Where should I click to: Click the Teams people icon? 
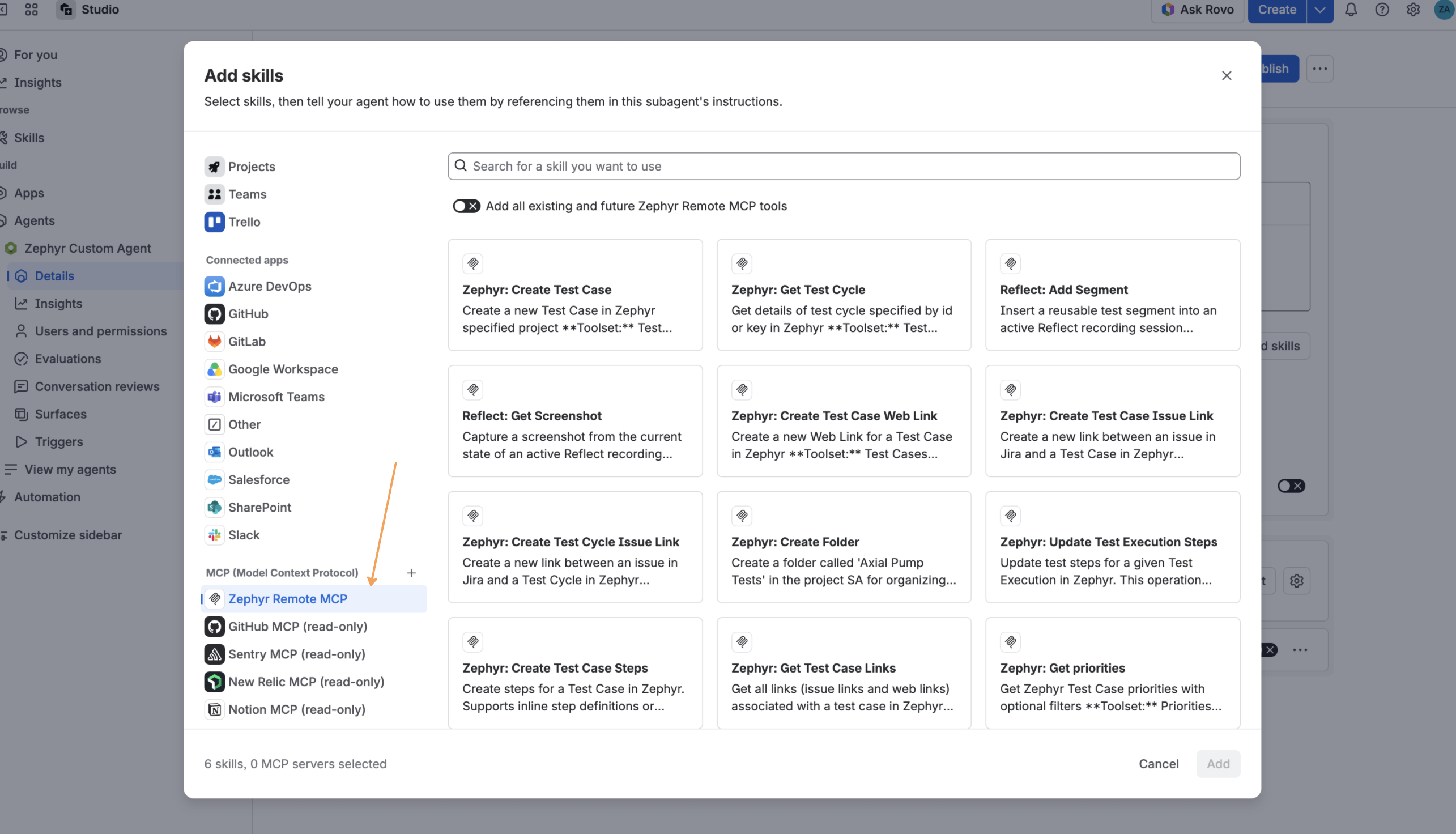pyautogui.click(x=214, y=194)
